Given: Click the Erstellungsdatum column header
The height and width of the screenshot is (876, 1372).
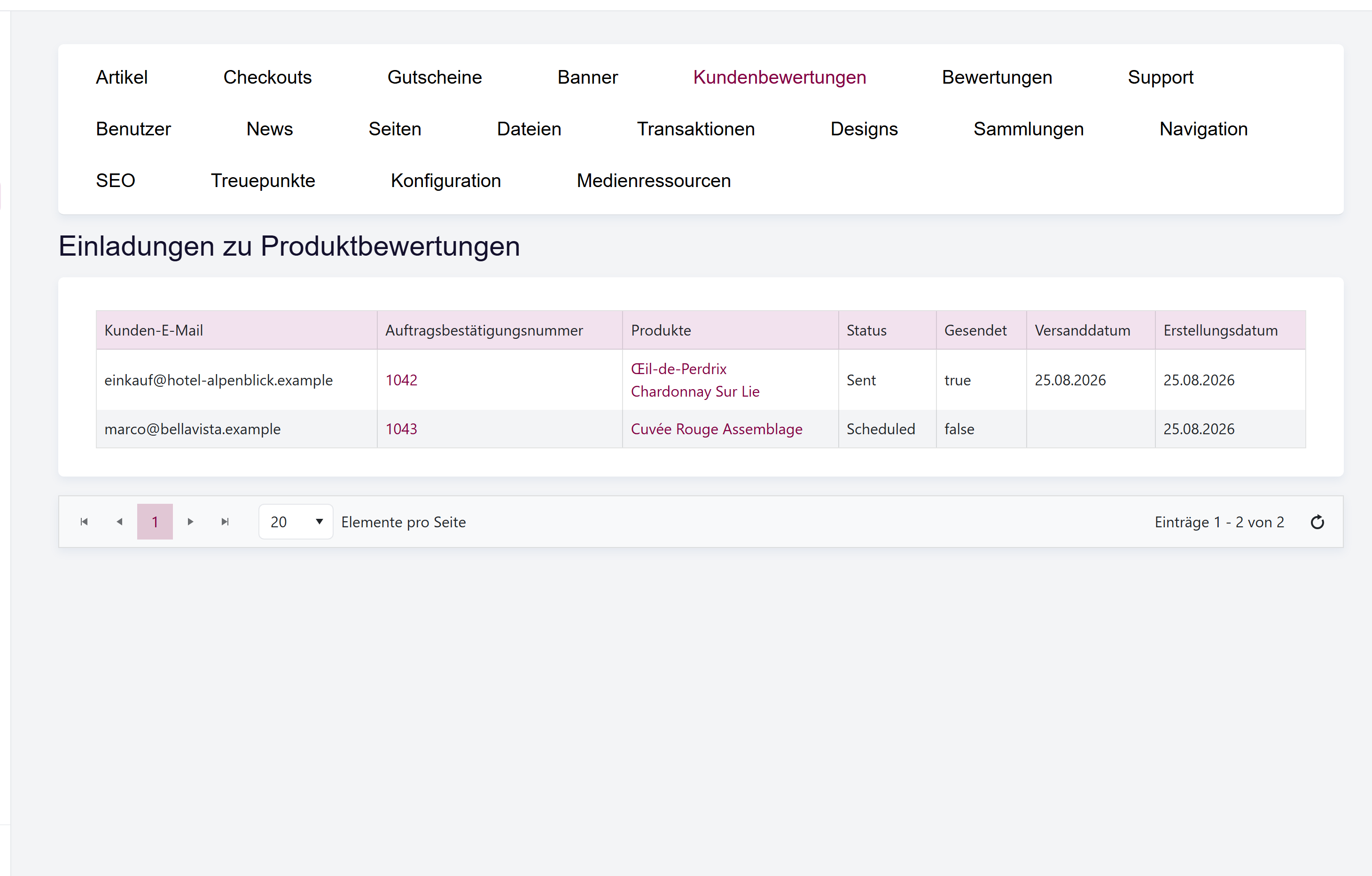Looking at the screenshot, I should 1230,330.
